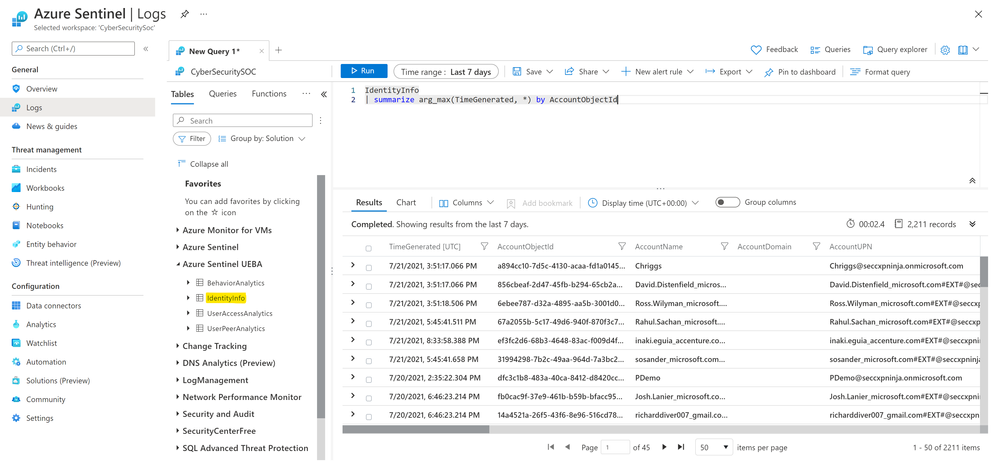Filter the AccountObjectId column
999x465 pixels.
(x=622, y=246)
